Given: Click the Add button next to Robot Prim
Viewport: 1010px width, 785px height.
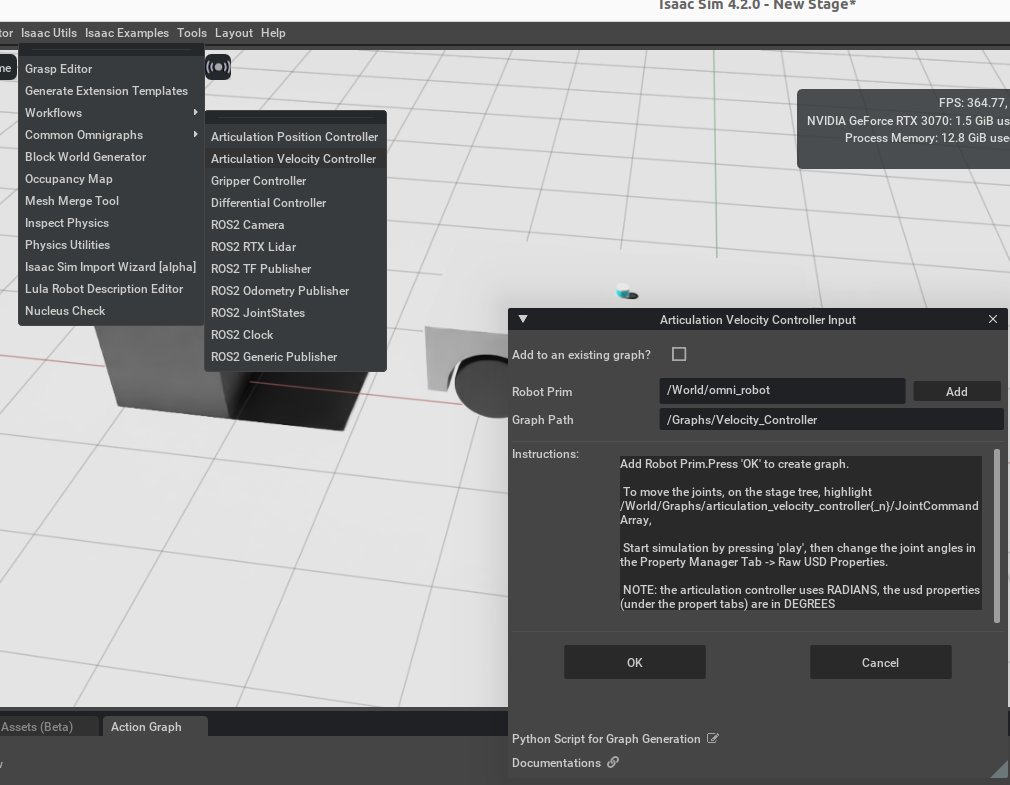Looking at the screenshot, I should tap(957, 392).
